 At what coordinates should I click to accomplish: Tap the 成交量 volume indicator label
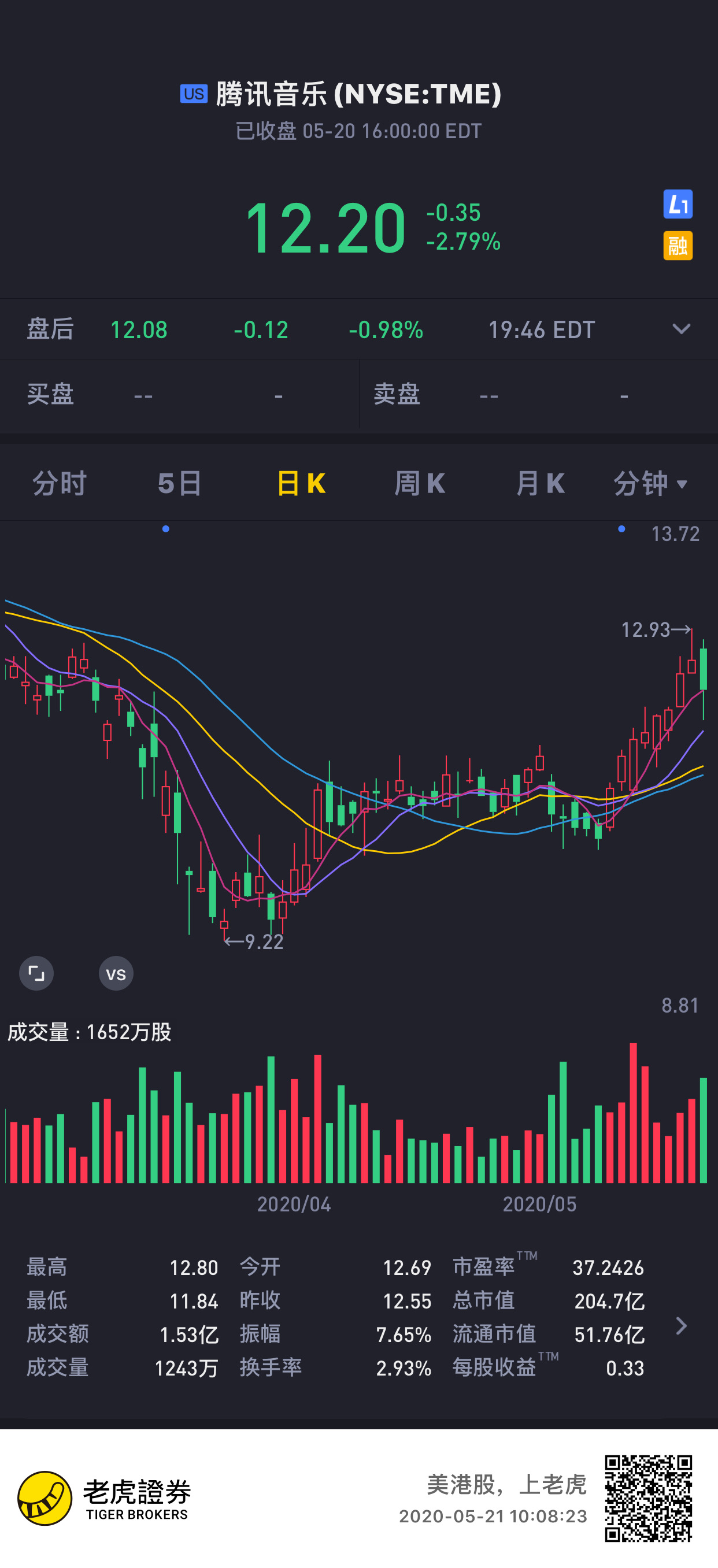point(90,1032)
